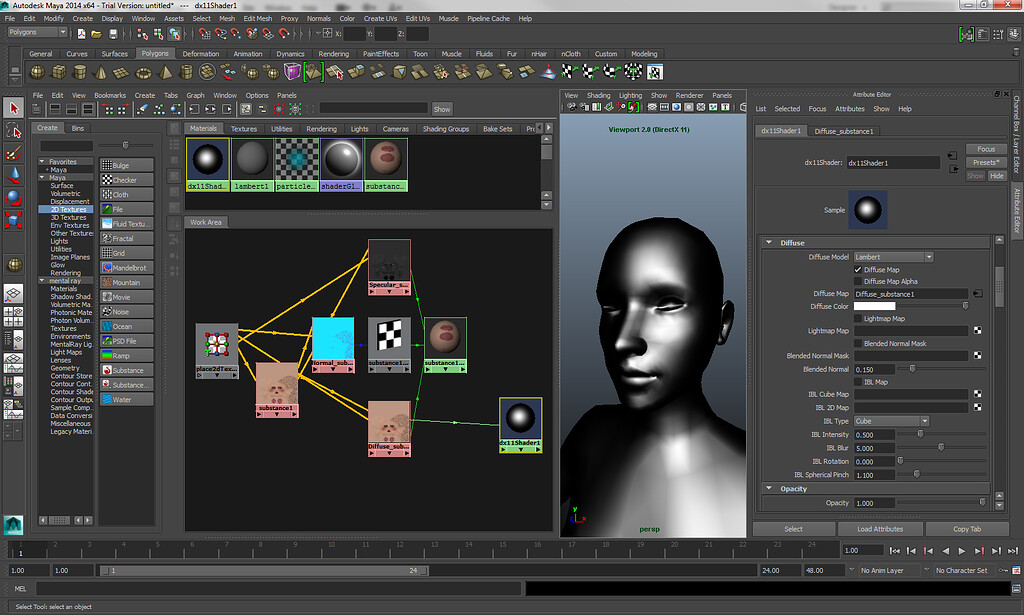Click the map connection icon beside Diffuse Map
This screenshot has width=1024, height=615.
pyautogui.click(x=976, y=294)
